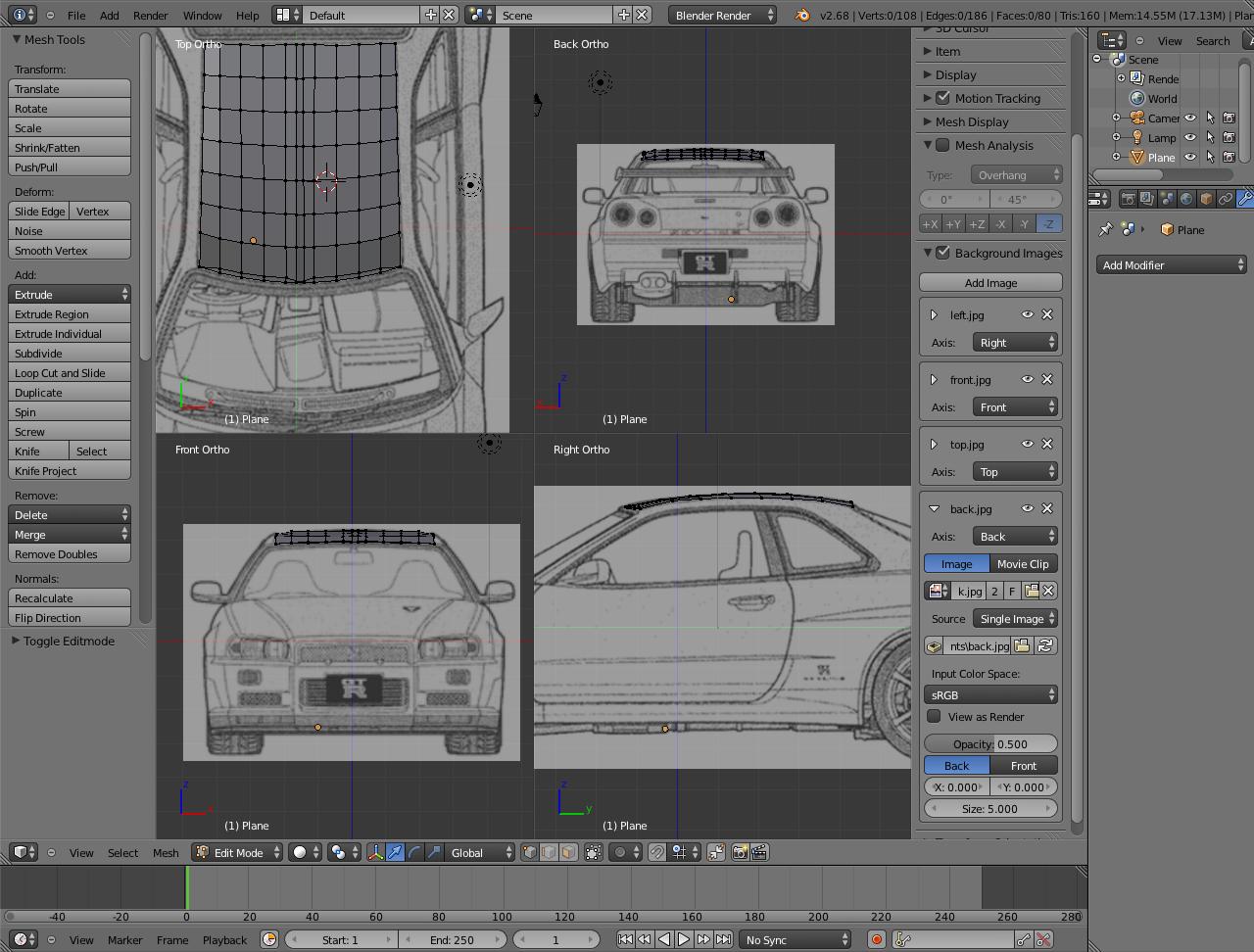Open the Edit Mode dropdown
This screenshot has width=1254, height=952.
pos(238,852)
